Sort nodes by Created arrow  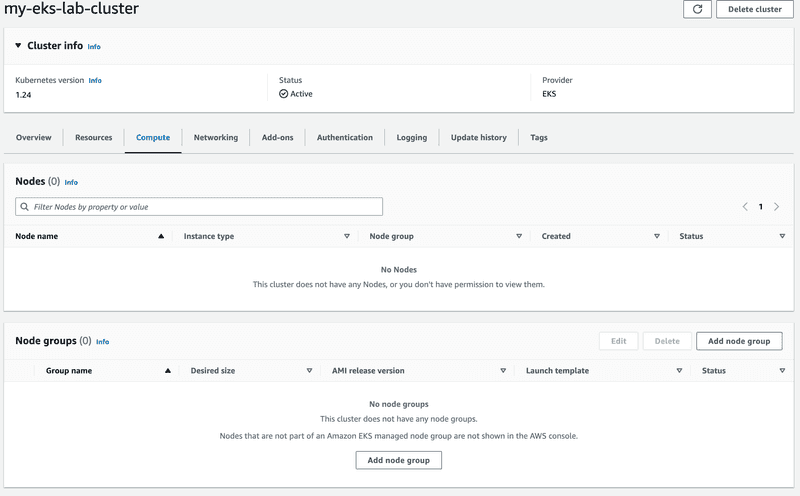coord(657,236)
